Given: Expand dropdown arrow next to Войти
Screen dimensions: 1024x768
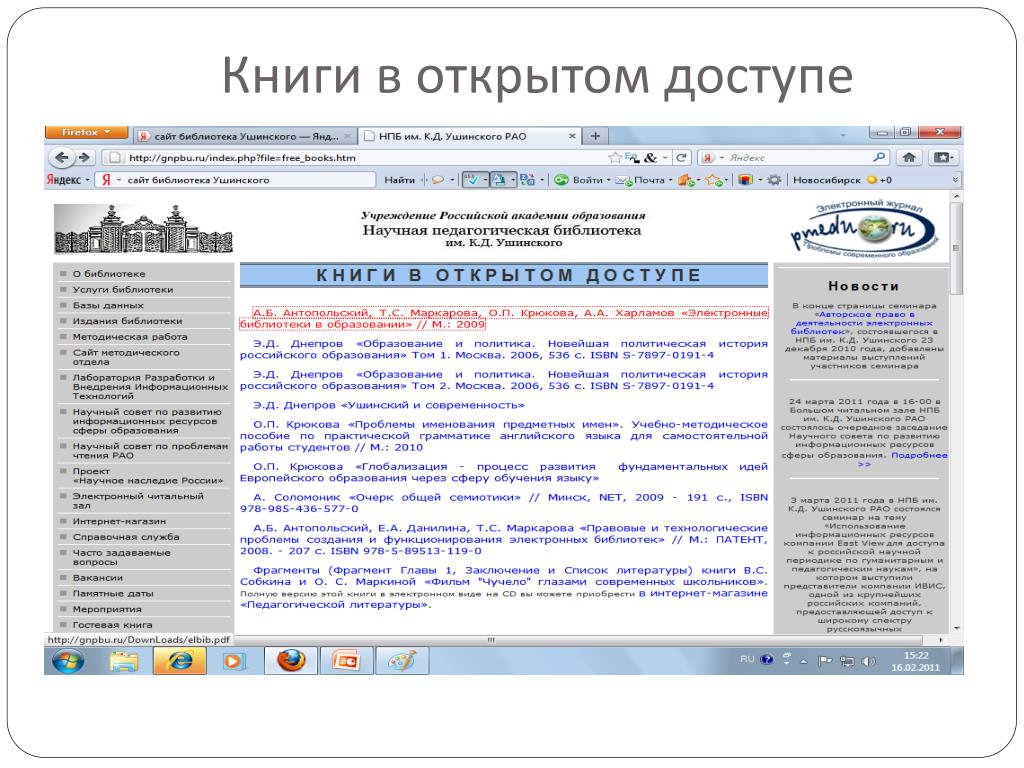Looking at the screenshot, I should pyautogui.click(x=609, y=180).
